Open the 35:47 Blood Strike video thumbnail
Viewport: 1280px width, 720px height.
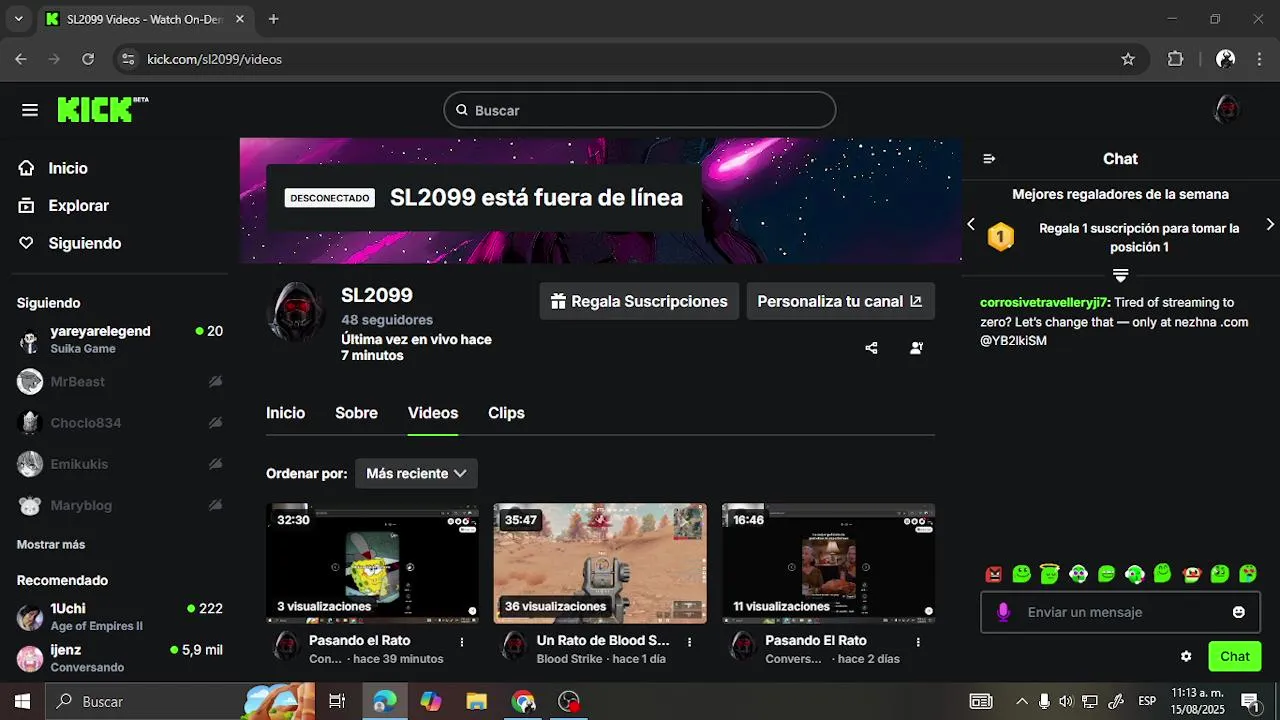pyautogui.click(x=600, y=563)
